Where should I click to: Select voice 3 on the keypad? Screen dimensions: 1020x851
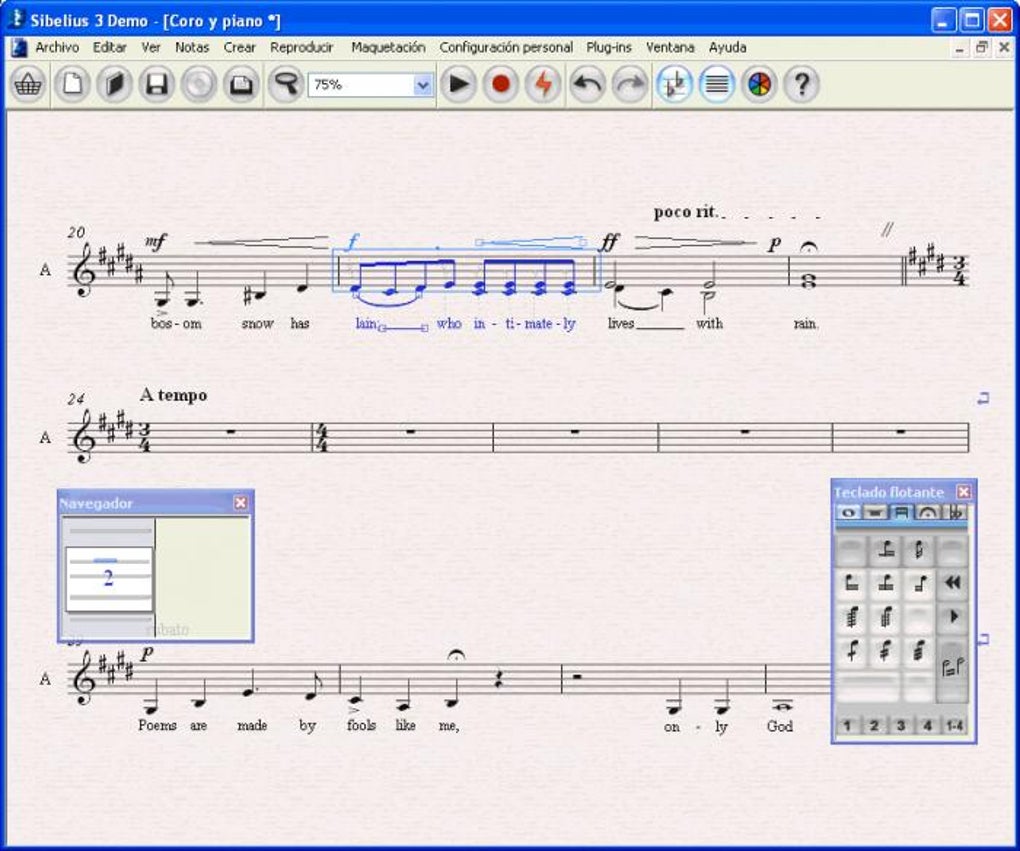coord(901,725)
